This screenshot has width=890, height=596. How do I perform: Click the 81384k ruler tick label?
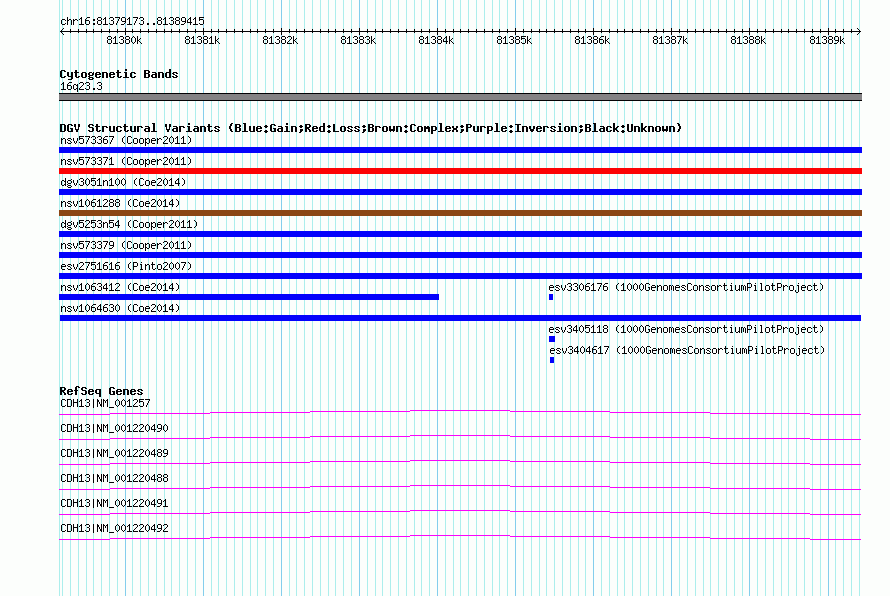436,40
